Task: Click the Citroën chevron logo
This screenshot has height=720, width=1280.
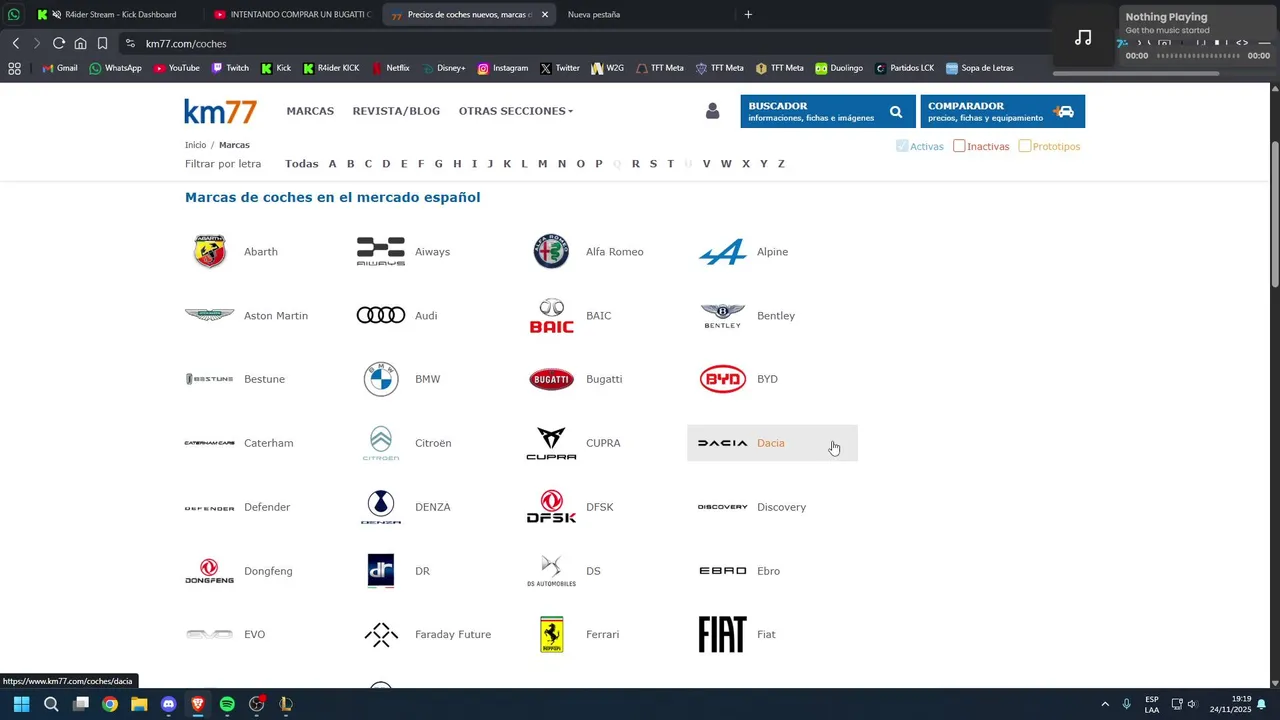Action: click(381, 443)
